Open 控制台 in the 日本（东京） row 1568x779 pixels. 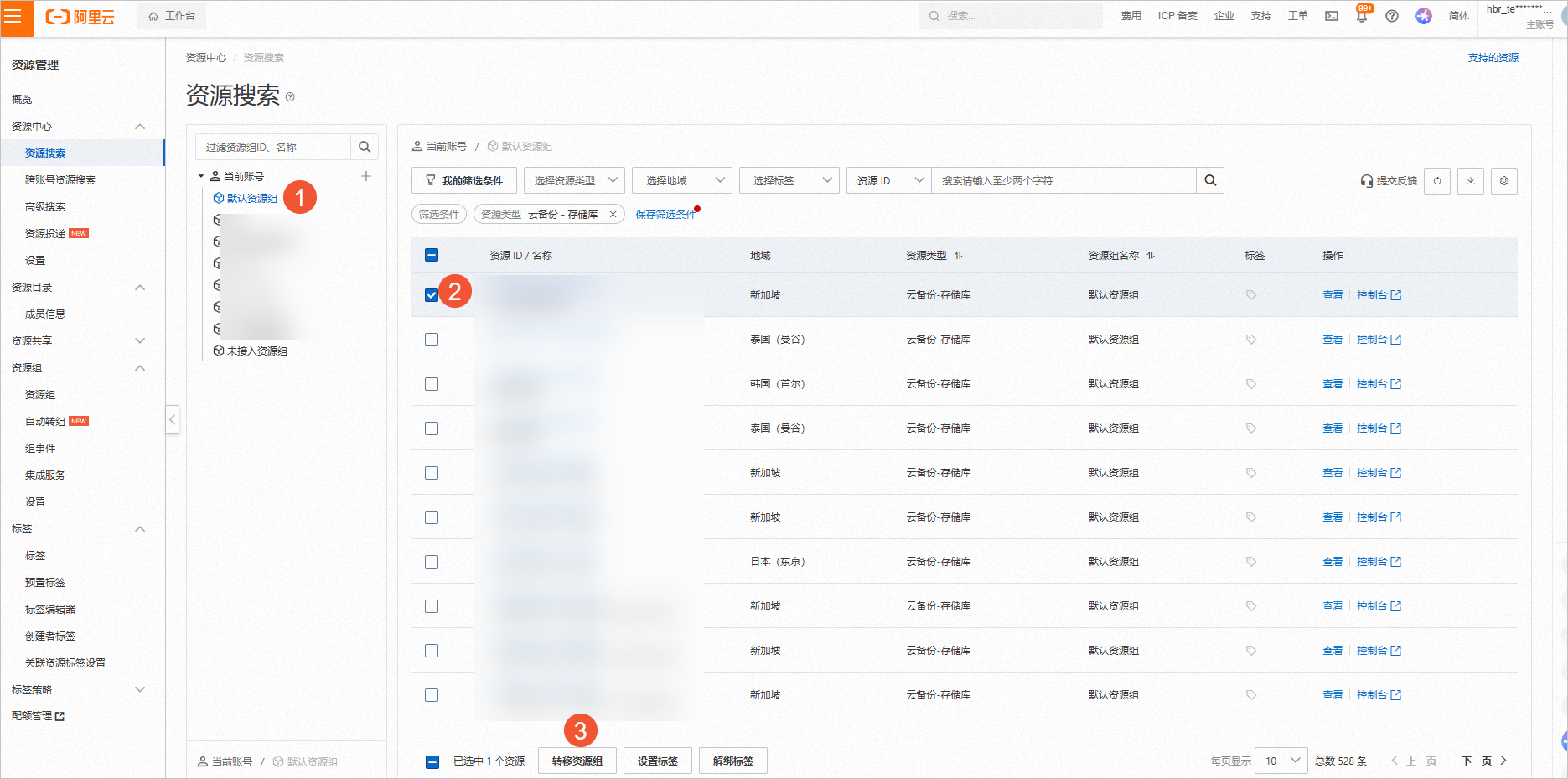tap(1379, 562)
